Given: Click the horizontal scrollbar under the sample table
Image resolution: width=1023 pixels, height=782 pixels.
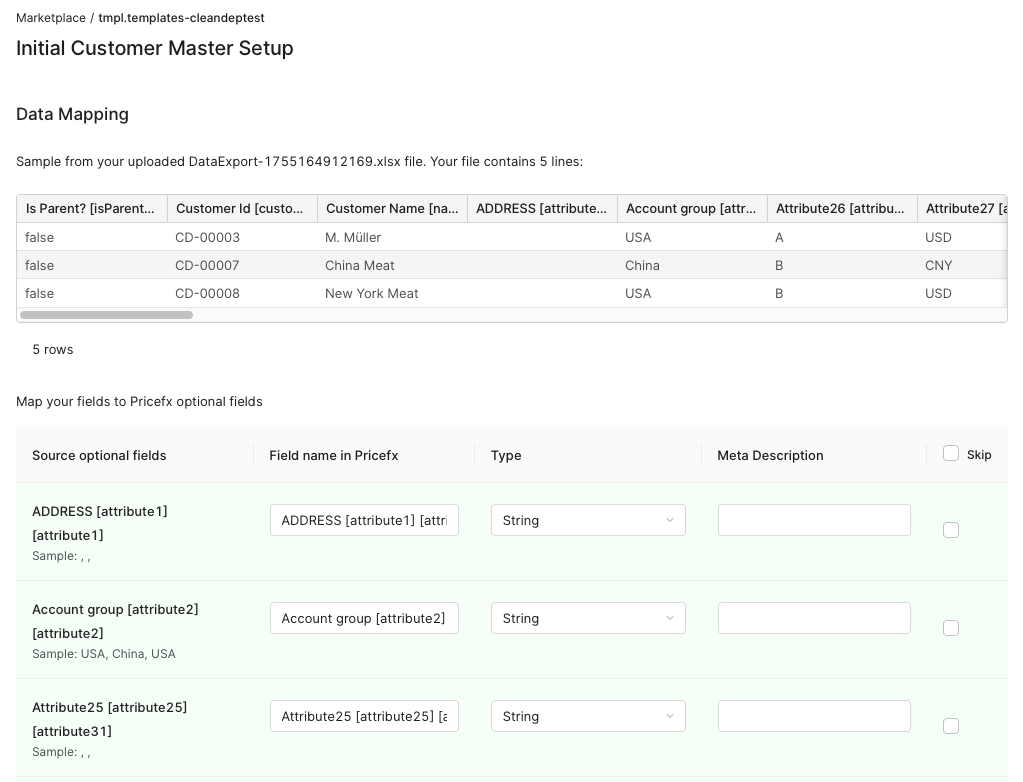Looking at the screenshot, I should pos(106,315).
